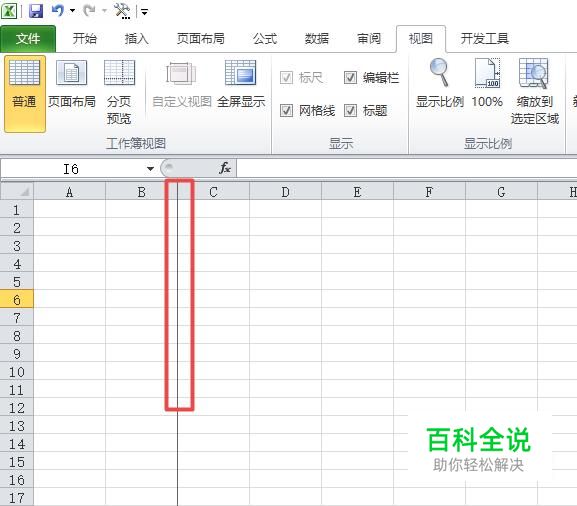
Task: Click the Undo arrow icon
Action: pos(58,11)
